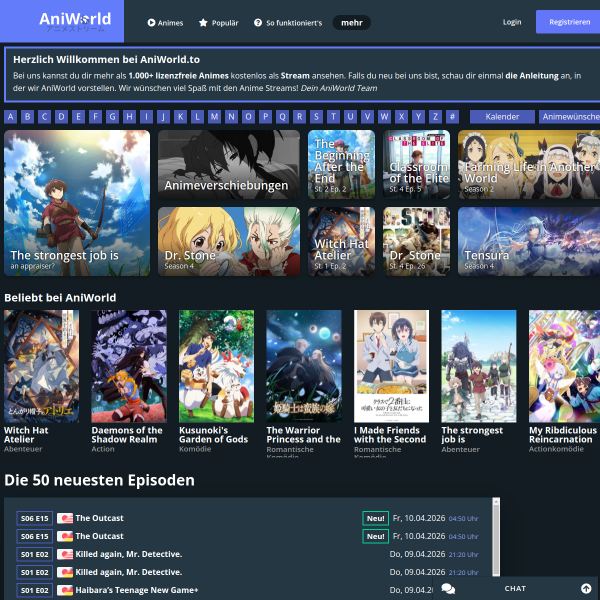Screen dimensions: 600x600
Task: Open the Populär menu item
Action: [218, 23]
